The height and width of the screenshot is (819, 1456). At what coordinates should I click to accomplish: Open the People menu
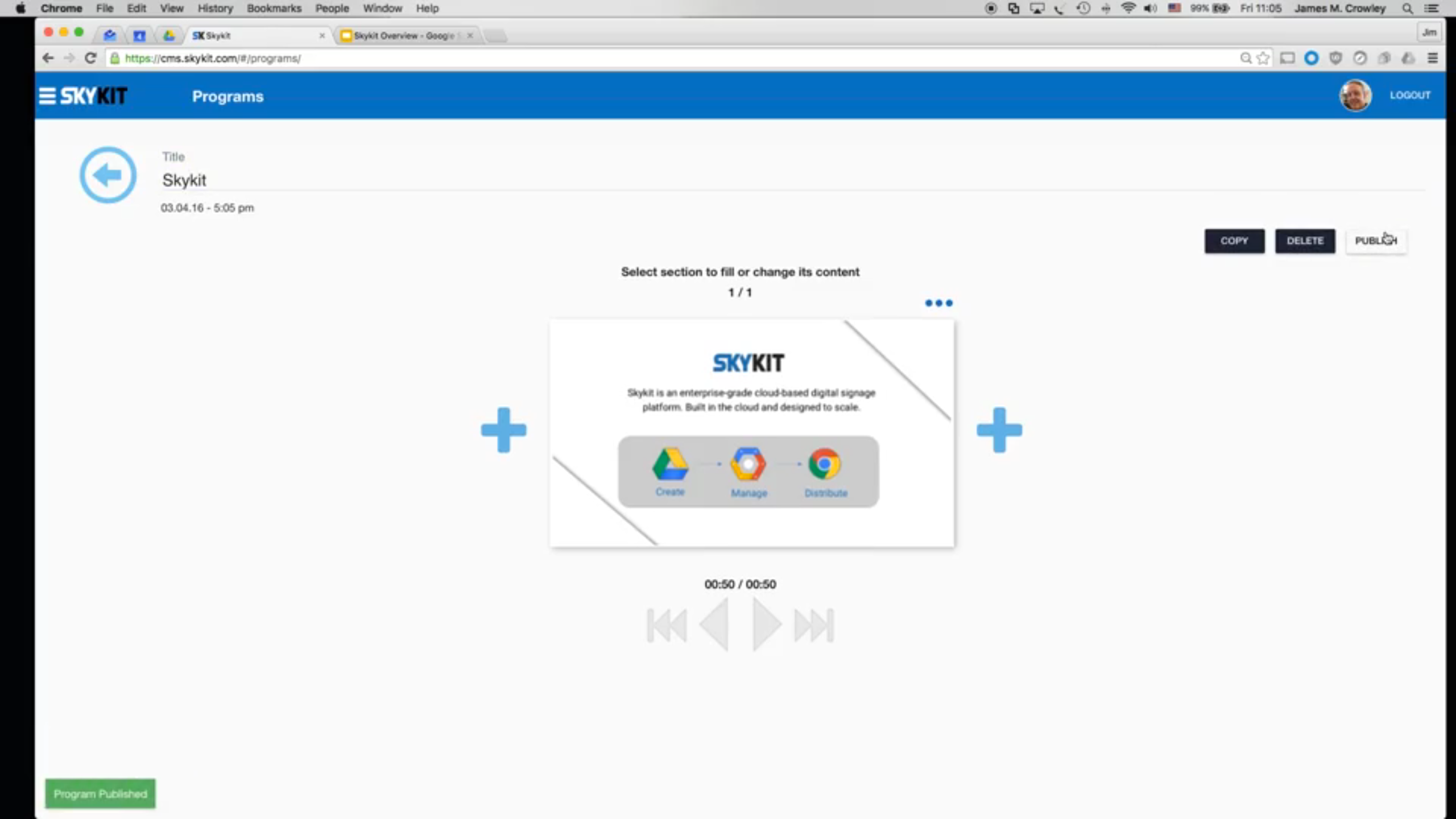tap(332, 9)
